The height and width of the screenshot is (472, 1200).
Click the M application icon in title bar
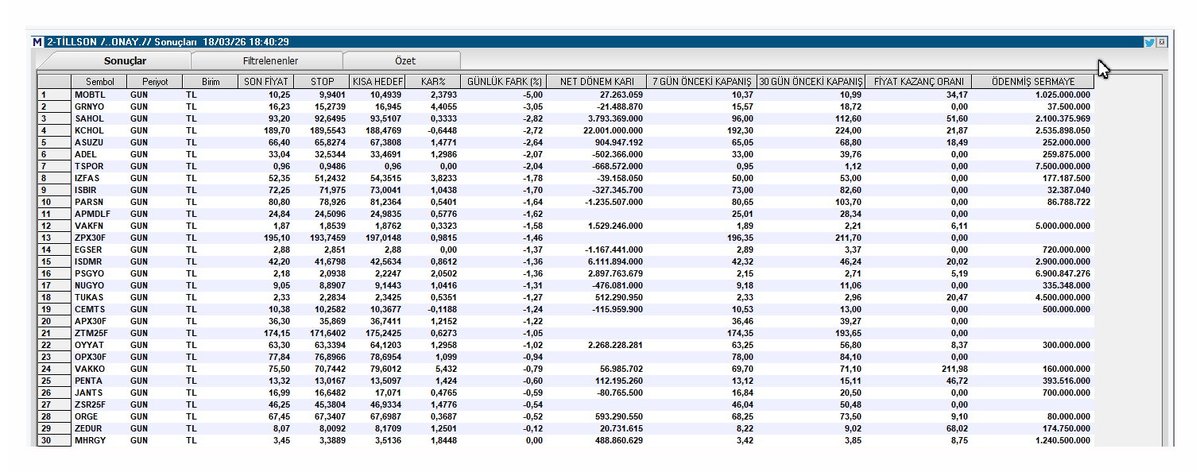click(x=38, y=42)
